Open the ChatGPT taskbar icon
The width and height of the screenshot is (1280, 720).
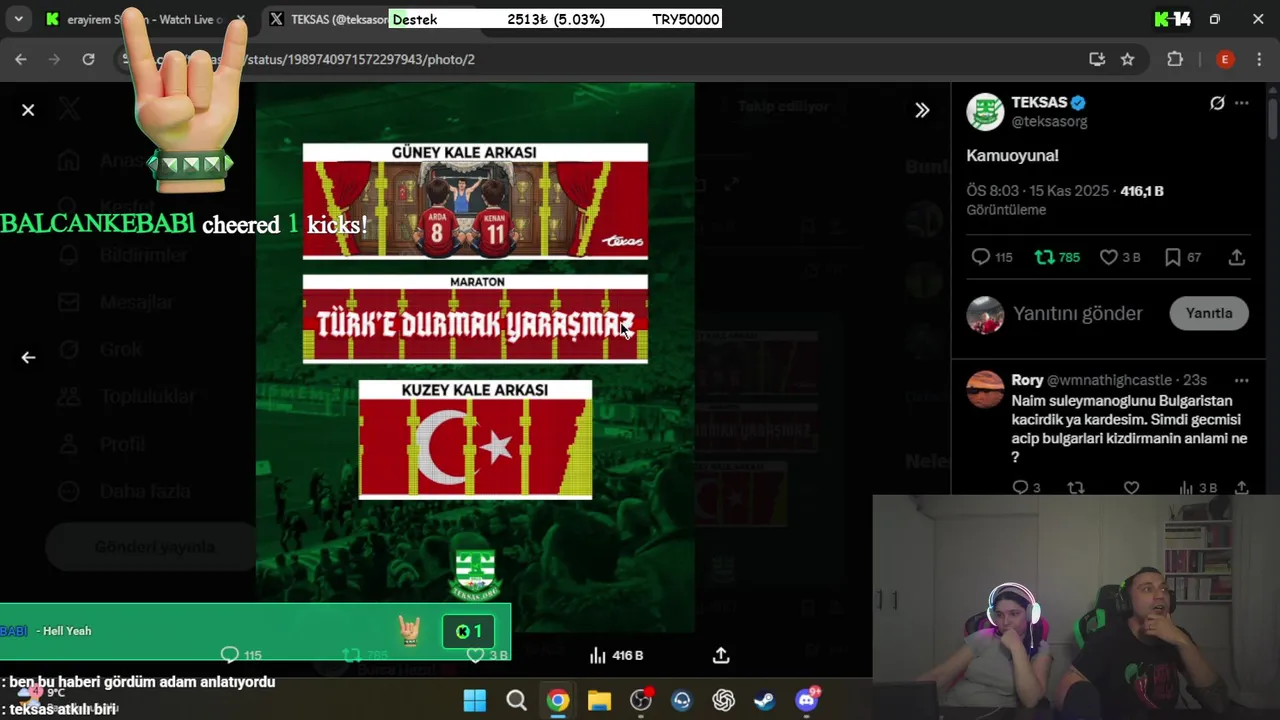(724, 700)
